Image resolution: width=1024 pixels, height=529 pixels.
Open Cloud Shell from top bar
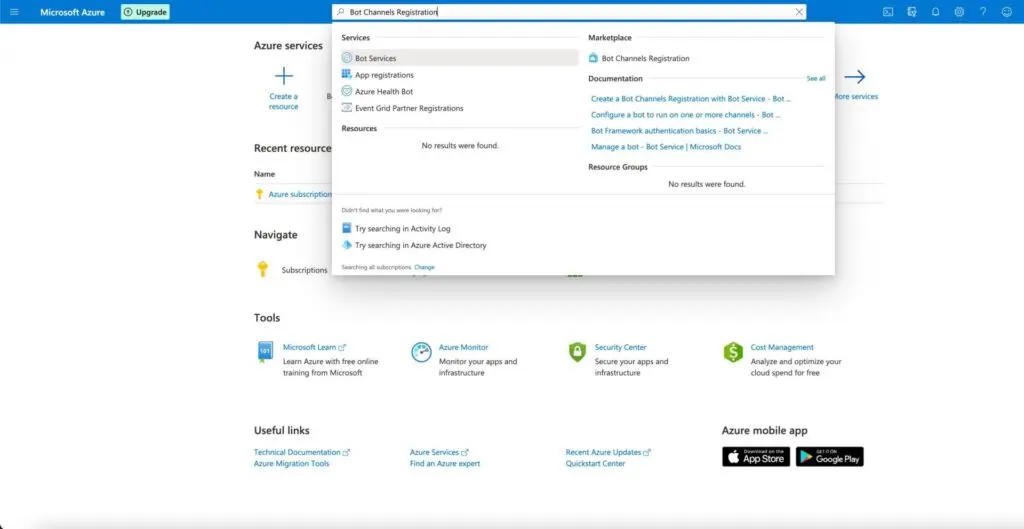888,12
